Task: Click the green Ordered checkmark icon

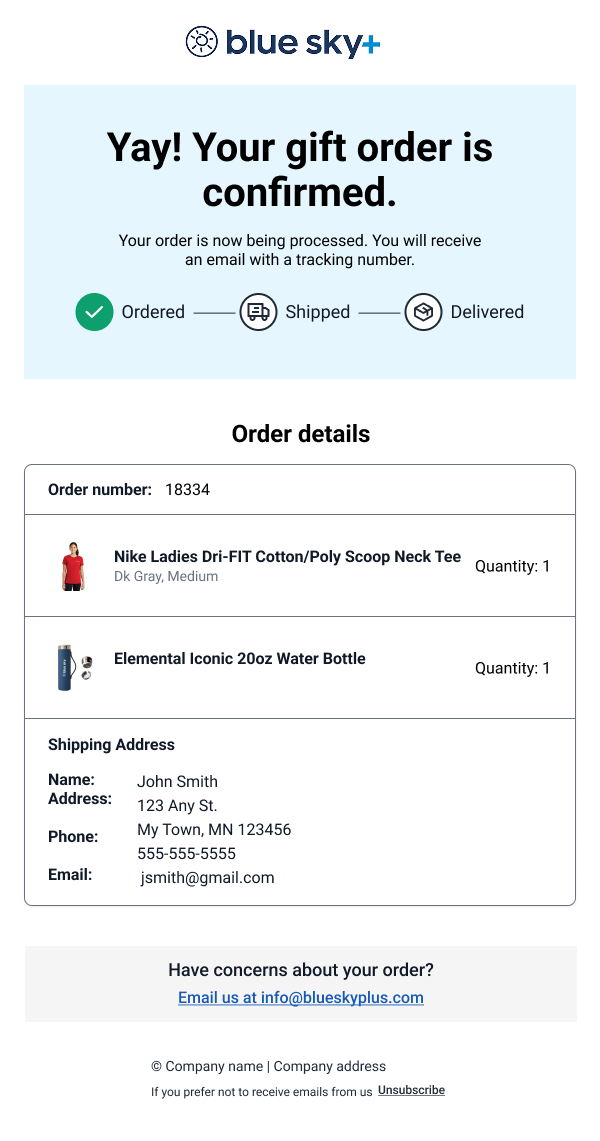Action: click(x=94, y=312)
